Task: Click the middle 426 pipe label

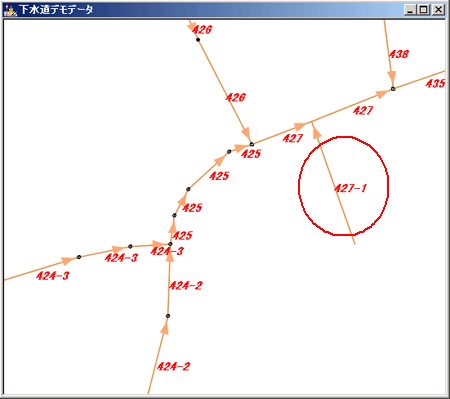Action: 235,97
